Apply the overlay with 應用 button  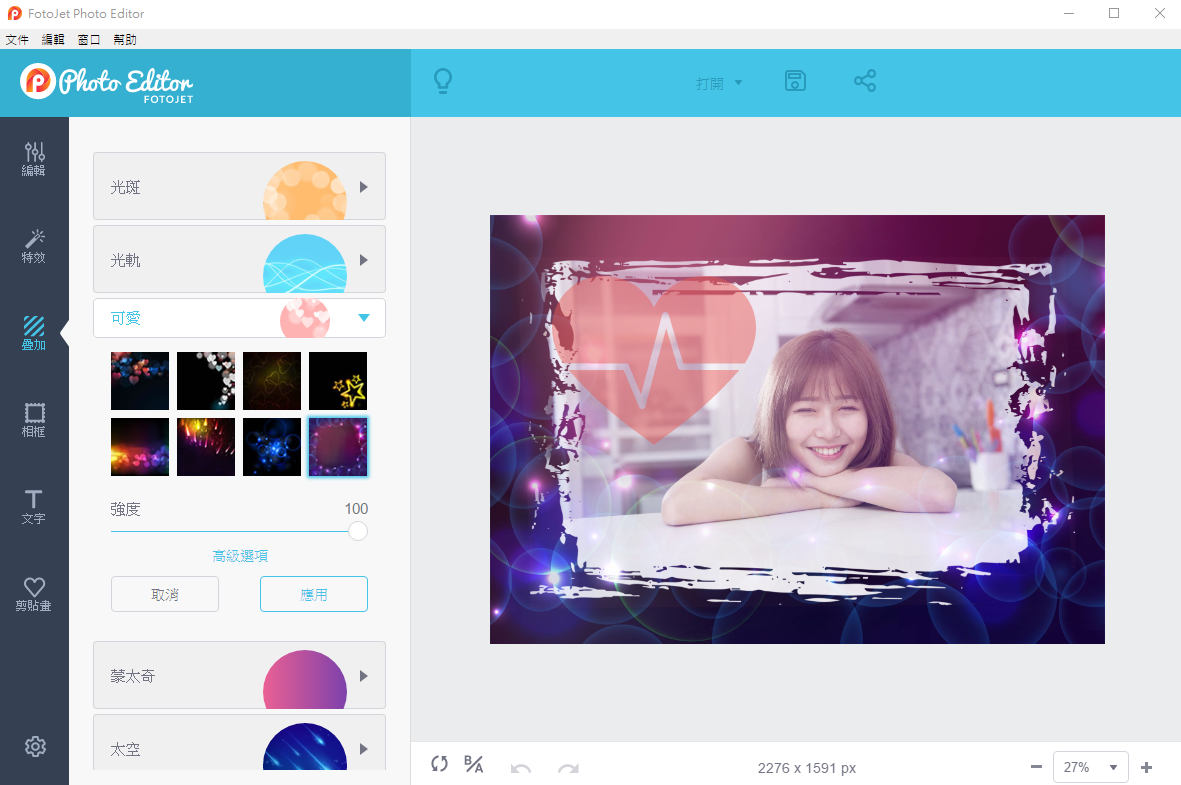pos(313,593)
